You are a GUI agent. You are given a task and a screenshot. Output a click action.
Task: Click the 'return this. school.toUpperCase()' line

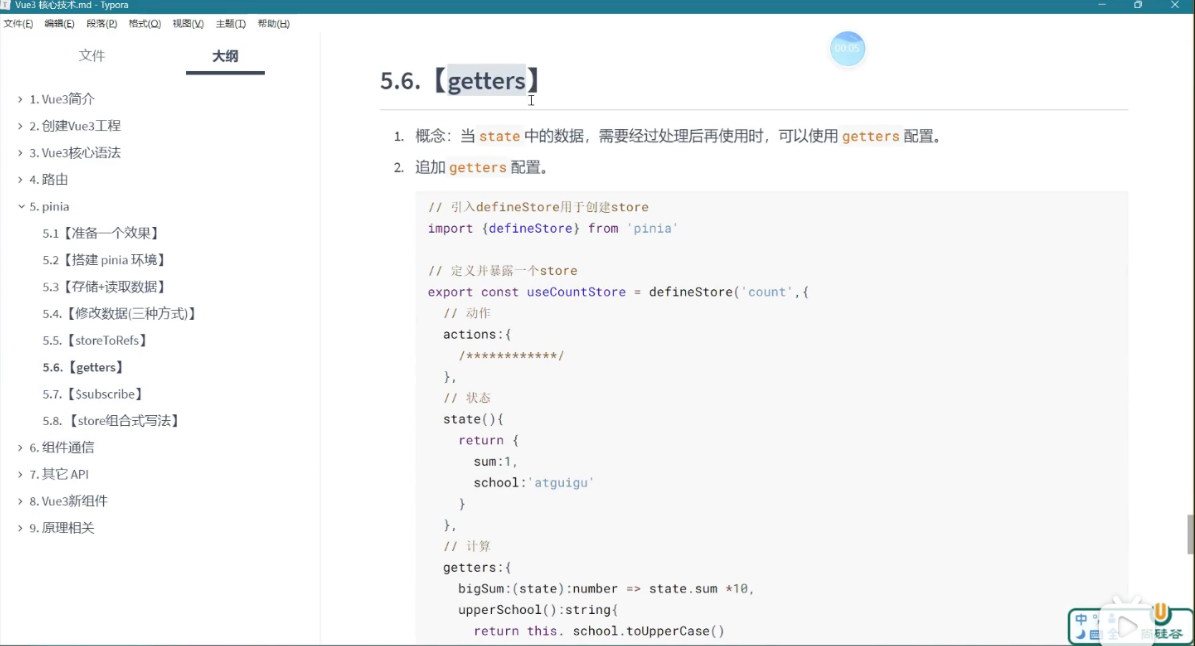click(599, 632)
